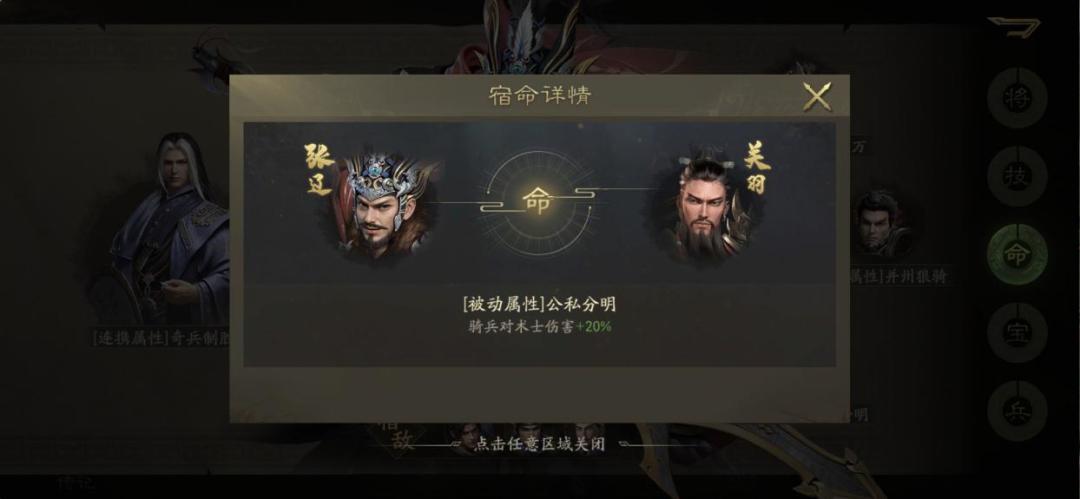
Task: Click the 并州狼骑 attribute label
Action: point(915,277)
